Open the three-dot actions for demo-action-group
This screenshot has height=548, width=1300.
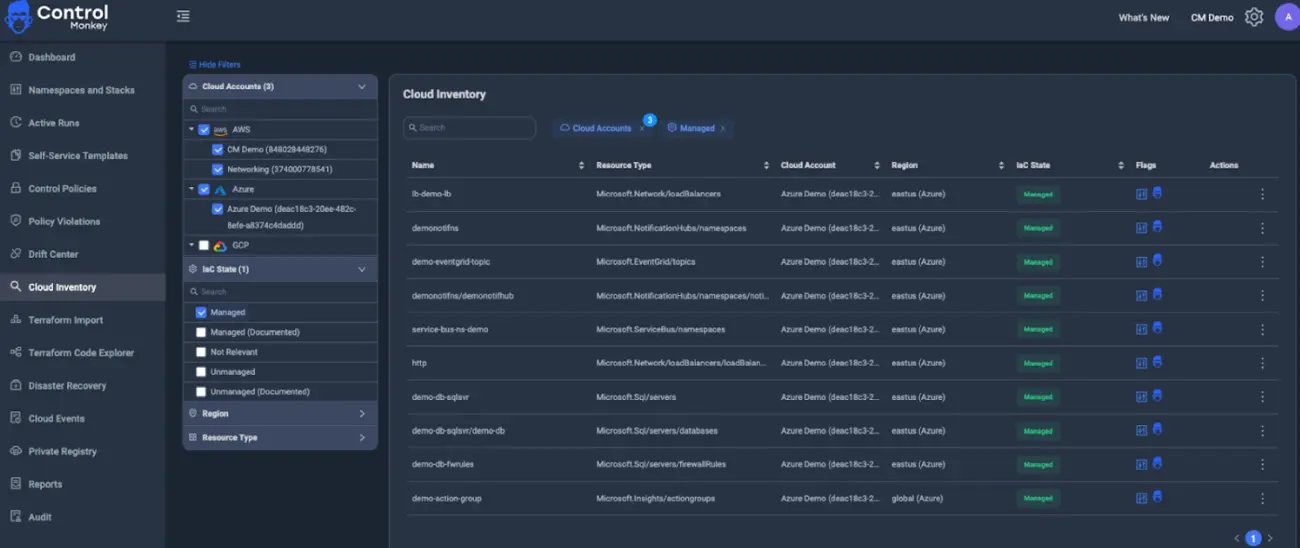pyautogui.click(x=1262, y=498)
